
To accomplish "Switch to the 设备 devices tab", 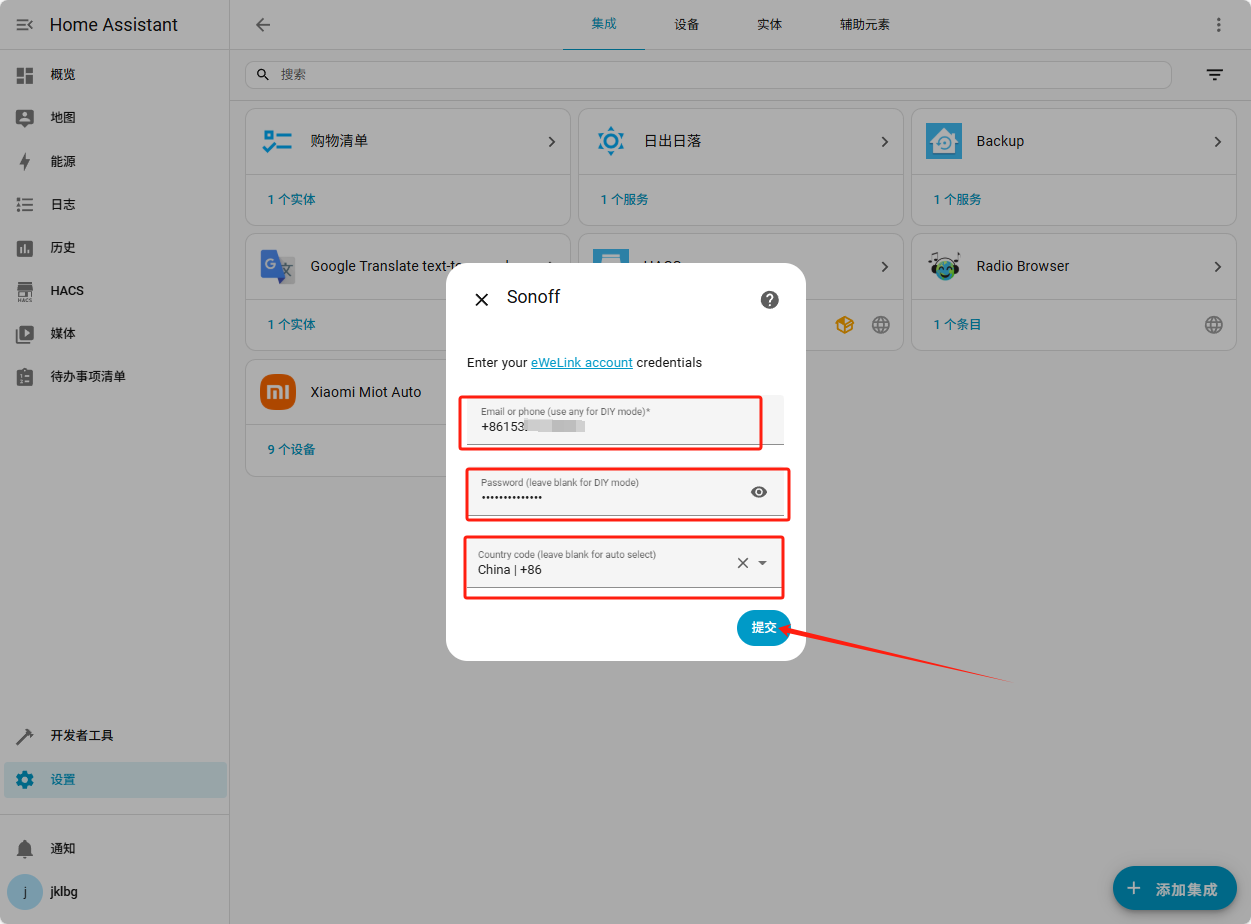I will 687,25.
